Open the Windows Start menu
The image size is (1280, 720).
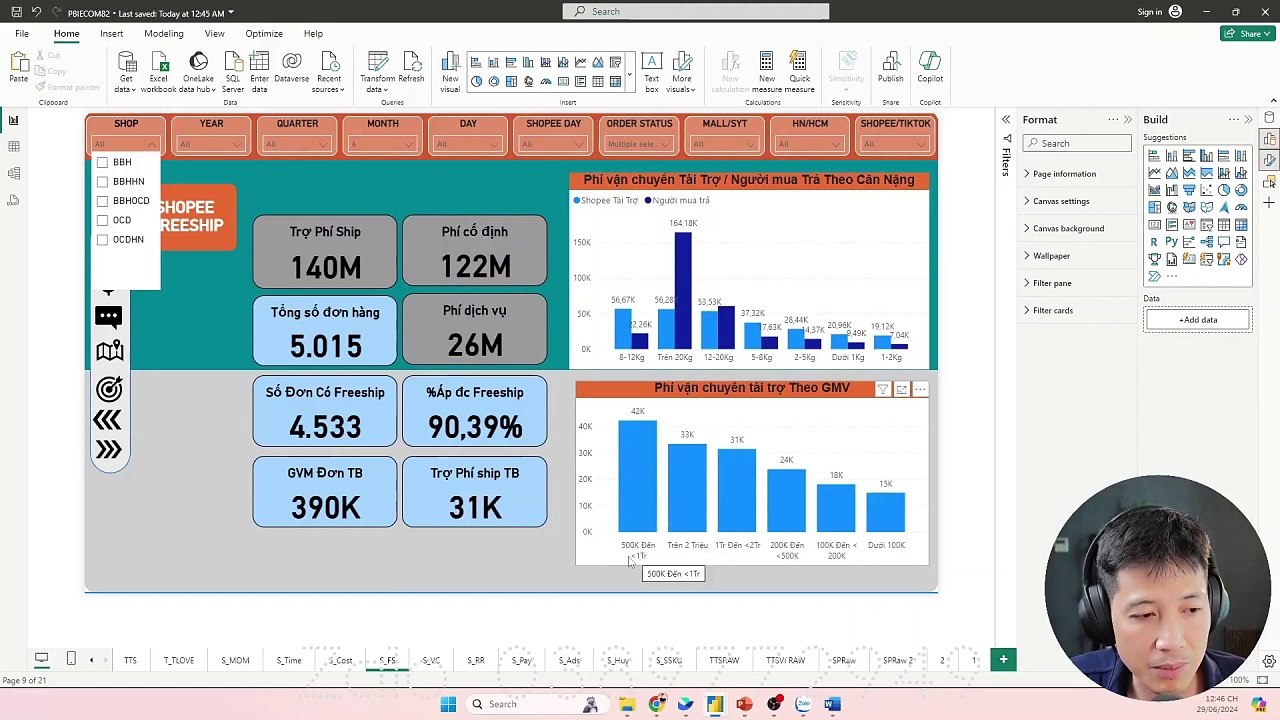448,704
